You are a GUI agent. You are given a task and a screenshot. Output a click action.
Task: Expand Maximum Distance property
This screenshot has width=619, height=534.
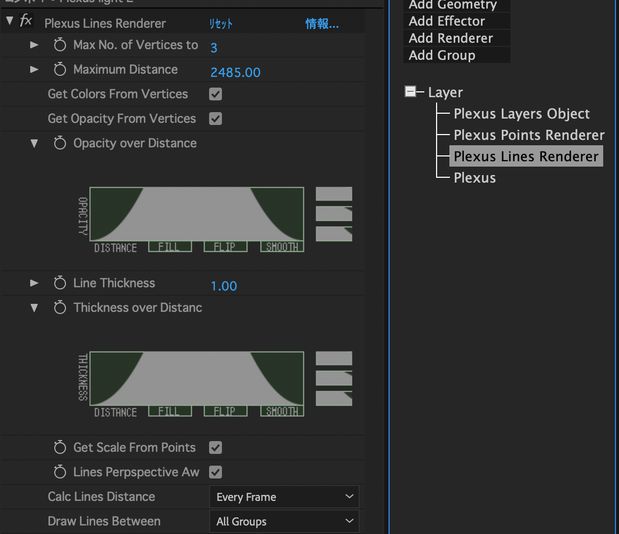point(34,69)
